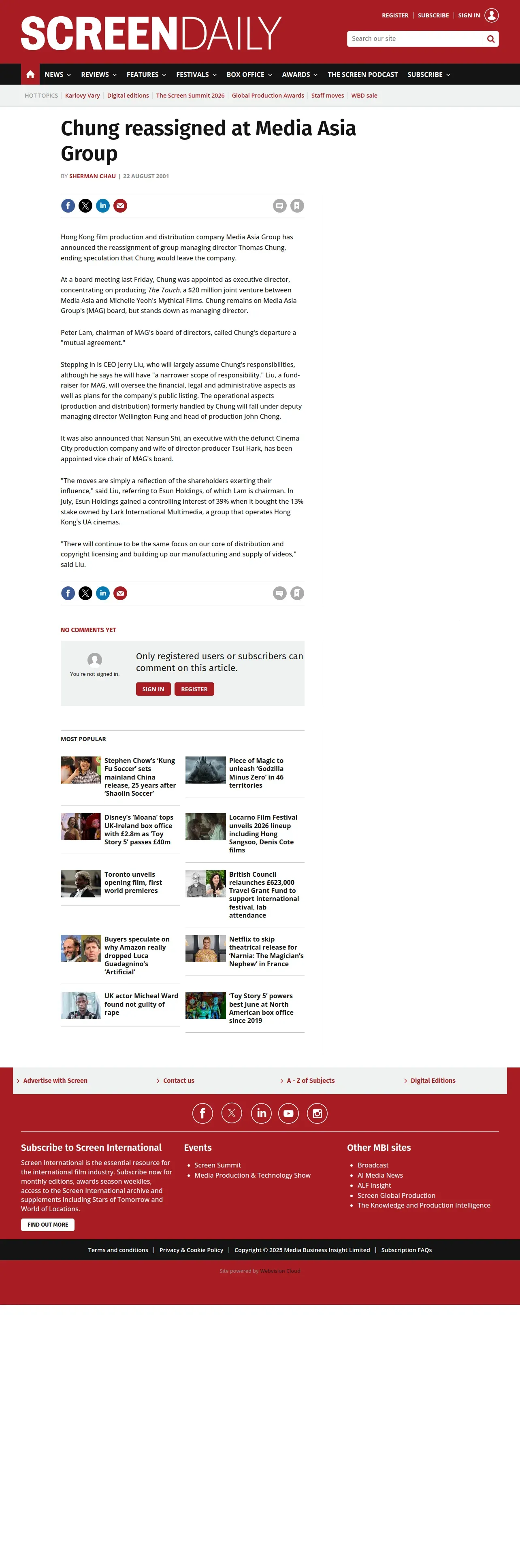Open the Box Office dropdown
Screen dimensions: 520x1568
coord(249,74)
